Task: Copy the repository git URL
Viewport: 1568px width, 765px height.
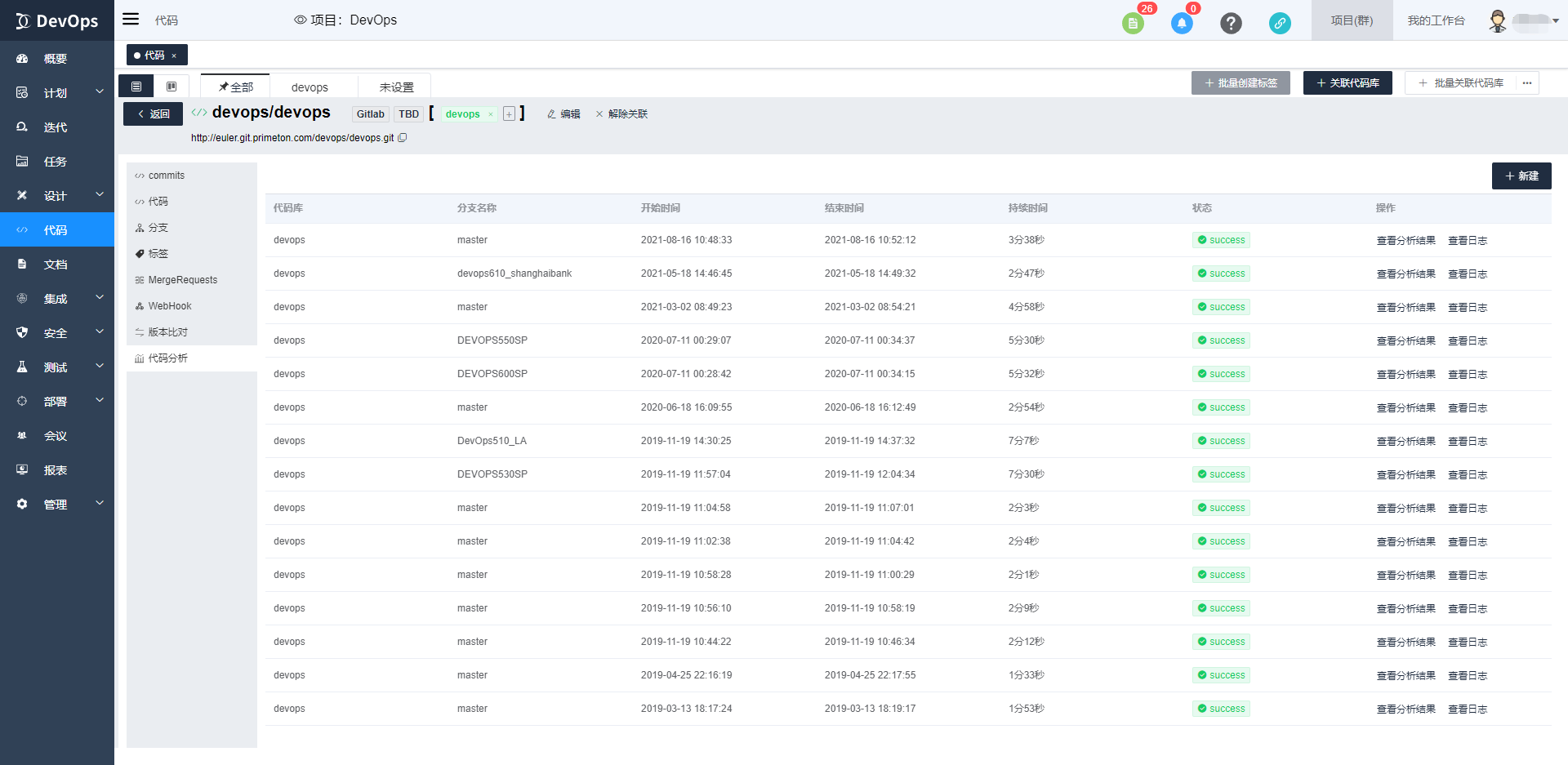Action: tap(403, 138)
